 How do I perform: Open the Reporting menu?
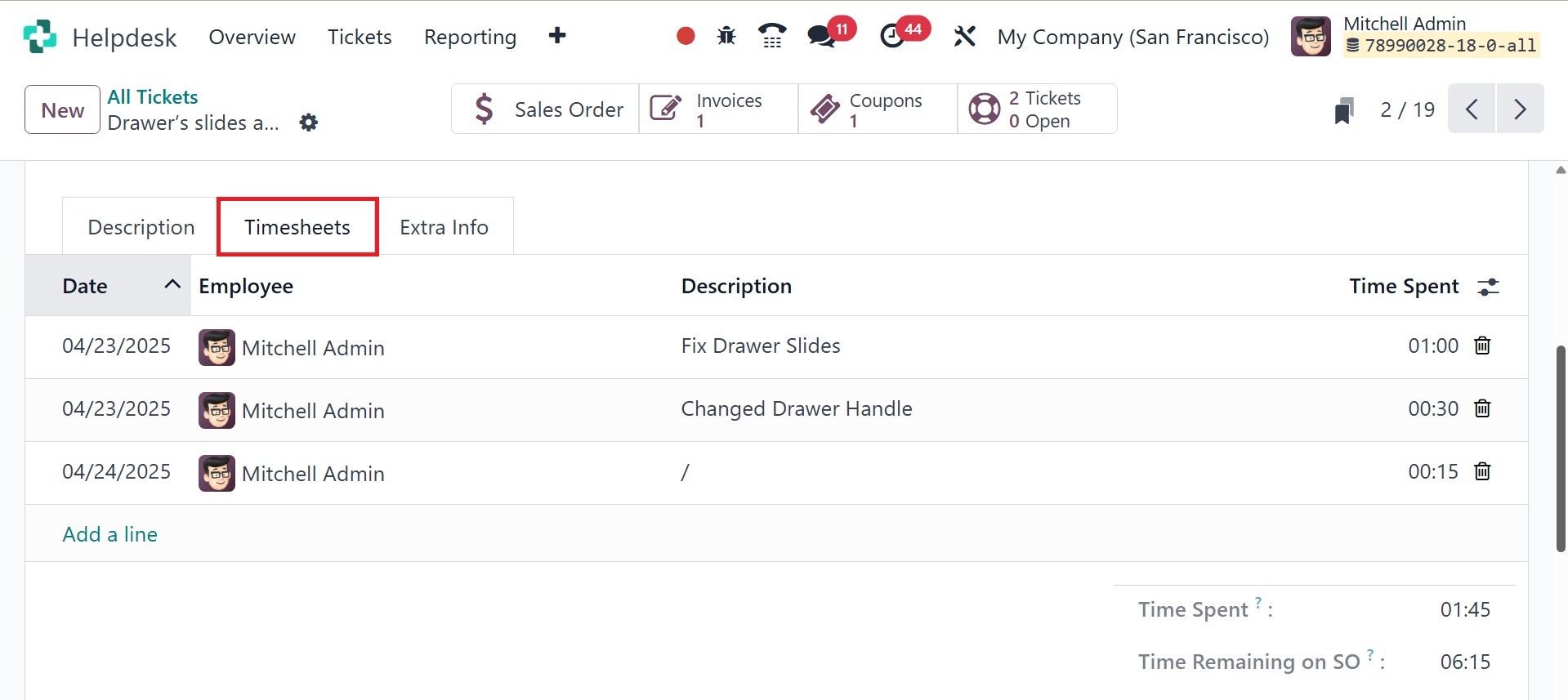point(470,37)
